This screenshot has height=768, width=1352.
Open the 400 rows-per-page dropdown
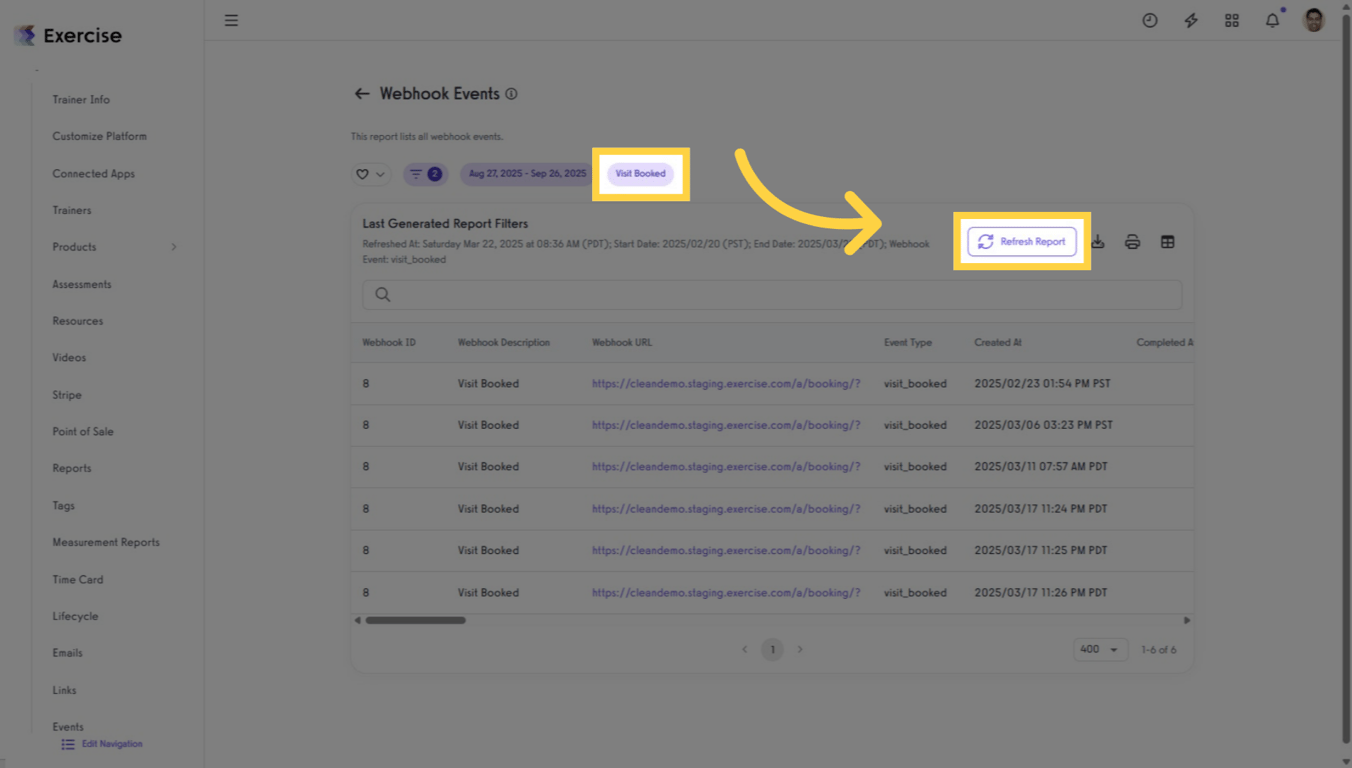pyautogui.click(x=1100, y=649)
